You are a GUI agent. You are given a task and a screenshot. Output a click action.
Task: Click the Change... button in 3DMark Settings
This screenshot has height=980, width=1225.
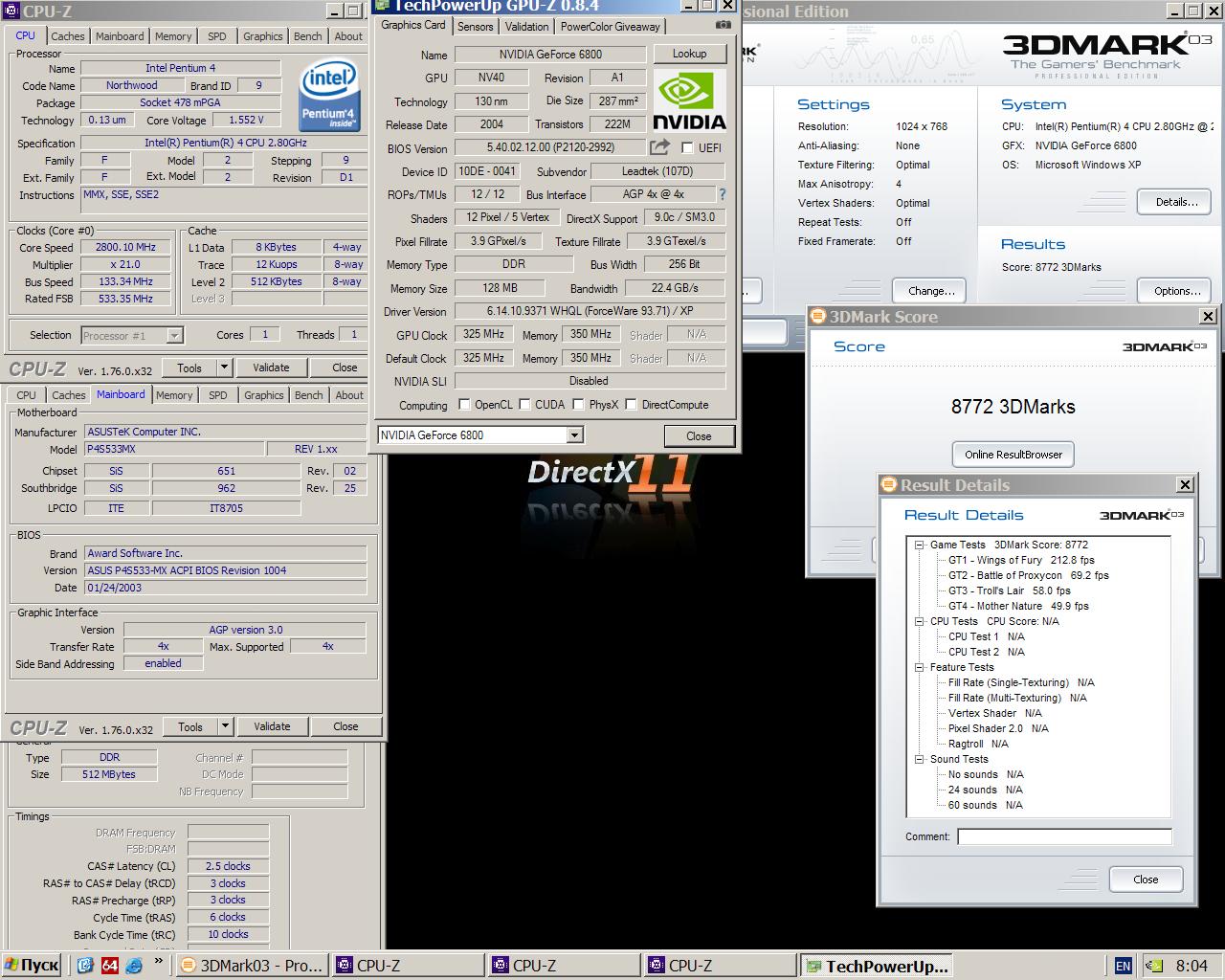tap(931, 291)
